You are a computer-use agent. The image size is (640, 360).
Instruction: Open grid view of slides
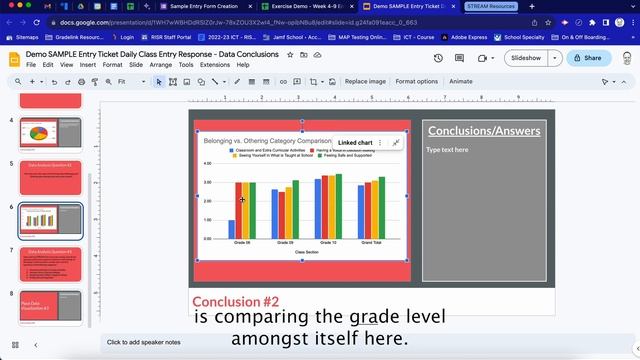click(x=16, y=345)
